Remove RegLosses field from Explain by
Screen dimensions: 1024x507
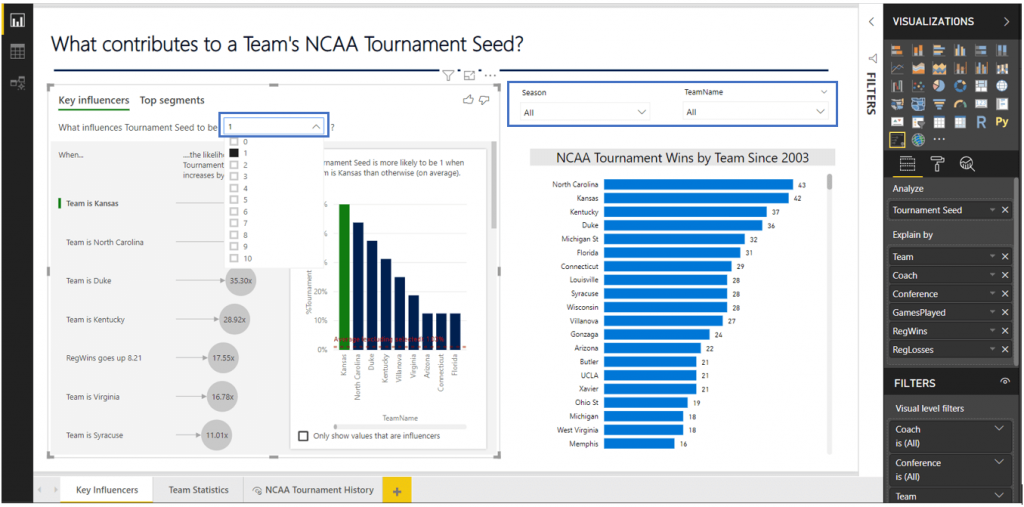point(1005,350)
